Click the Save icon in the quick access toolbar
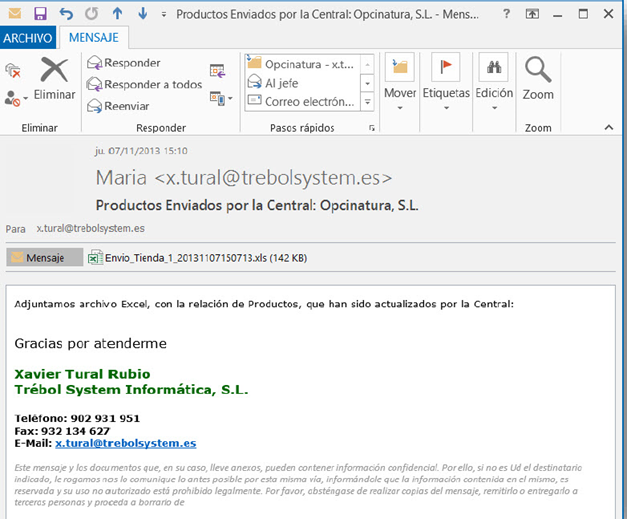Image resolution: width=627 pixels, height=519 pixels. pos(40,14)
